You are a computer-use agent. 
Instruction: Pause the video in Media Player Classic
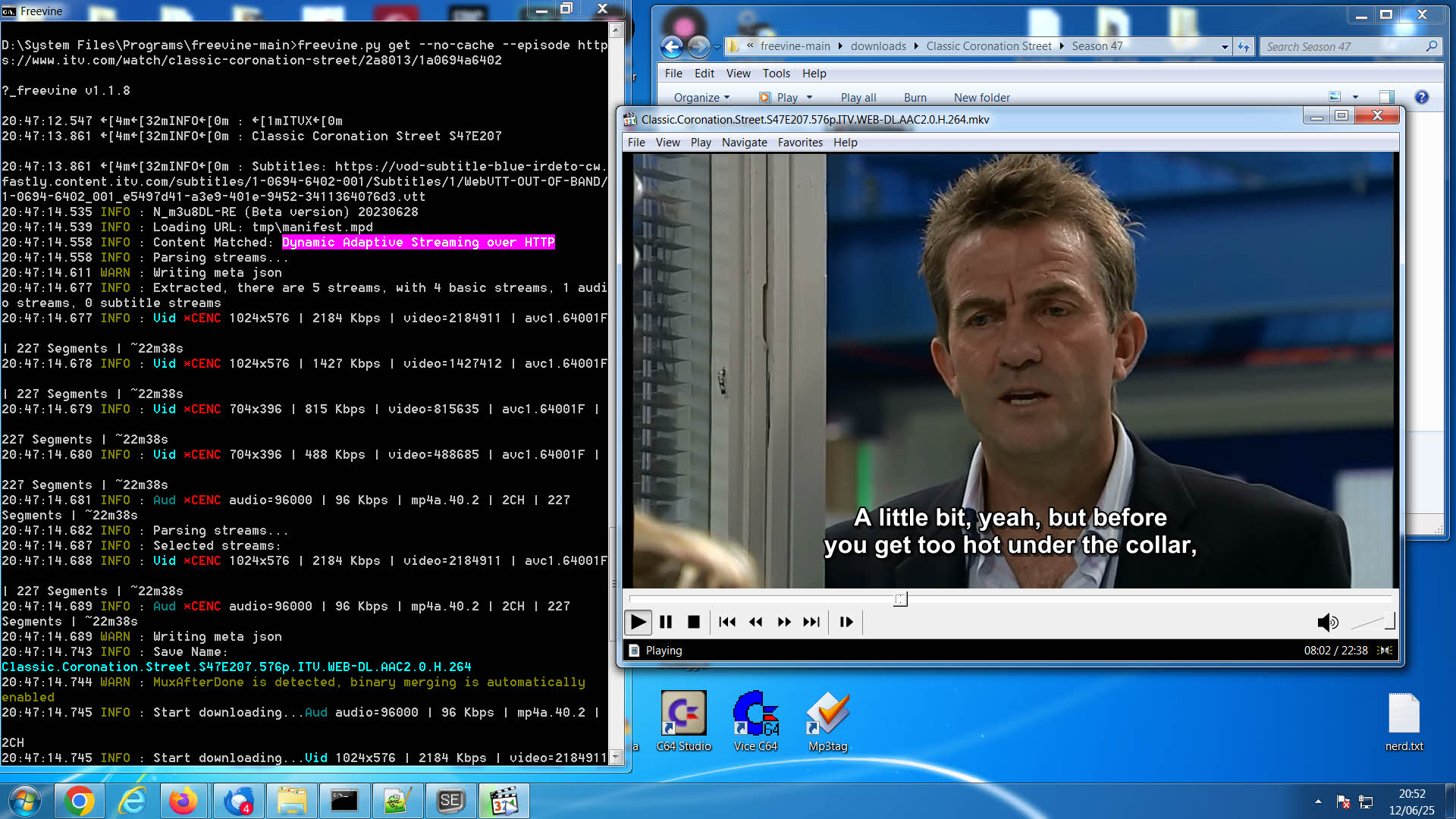click(666, 622)
